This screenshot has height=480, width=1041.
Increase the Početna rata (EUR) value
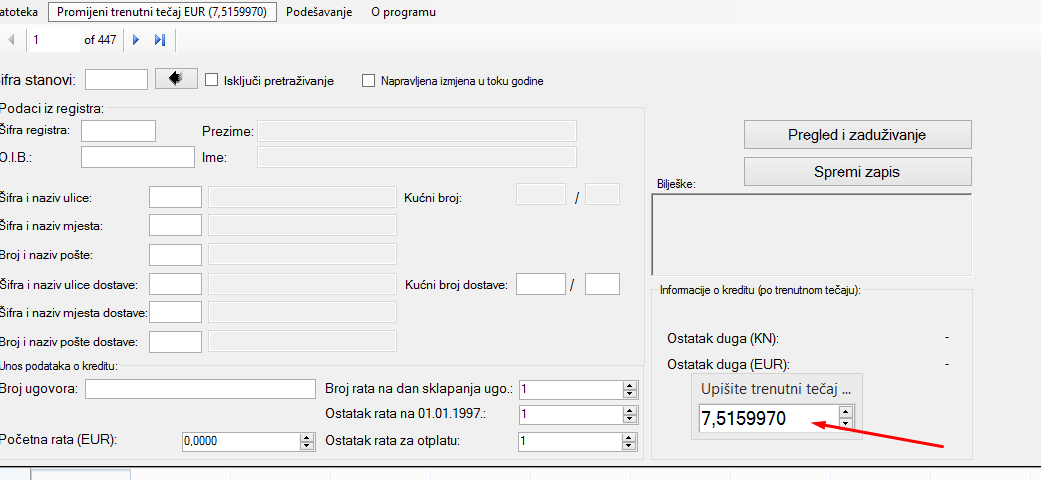click(x=307, y=437)
